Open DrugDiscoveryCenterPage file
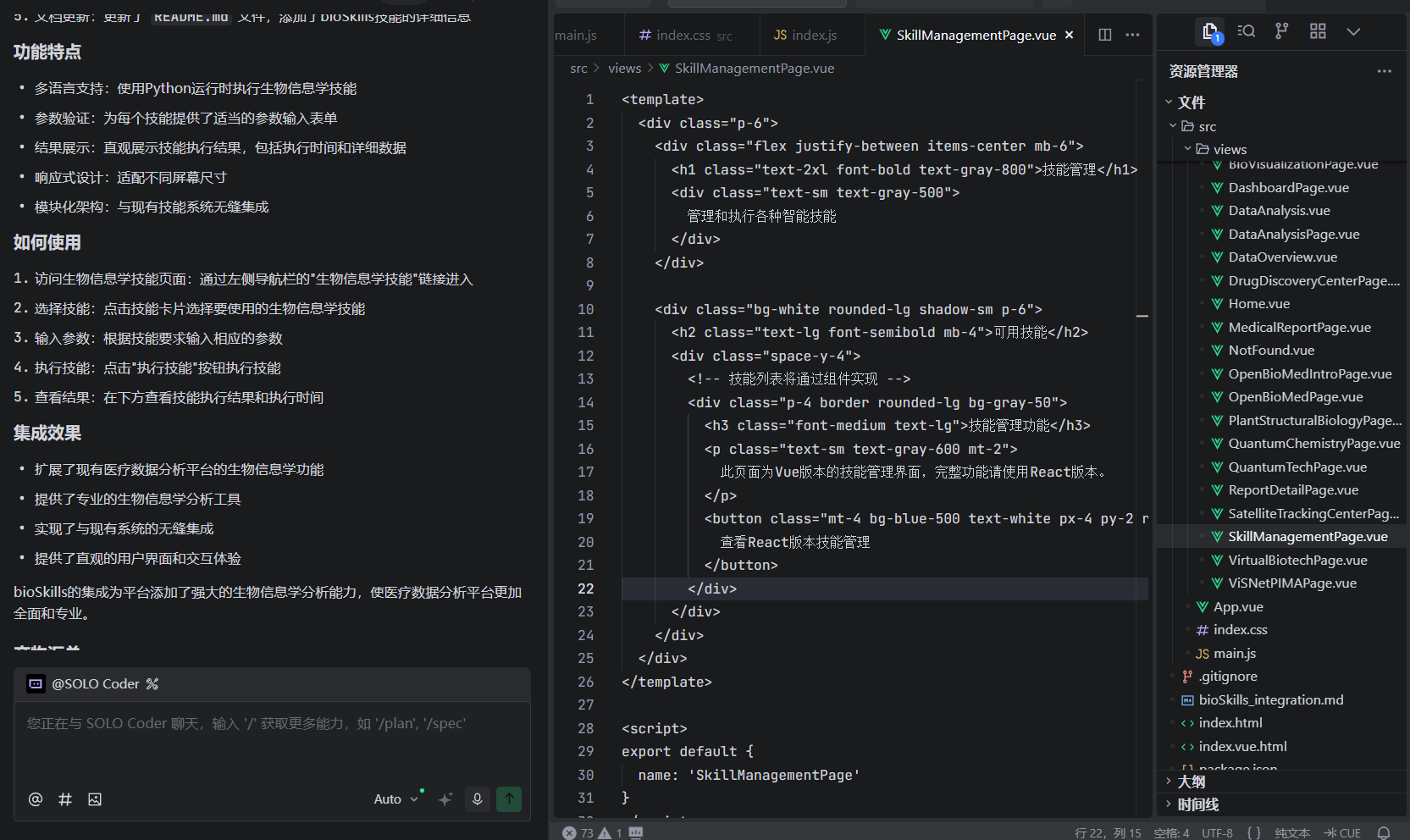The image size is (1410, 840). pos(1313,280)
